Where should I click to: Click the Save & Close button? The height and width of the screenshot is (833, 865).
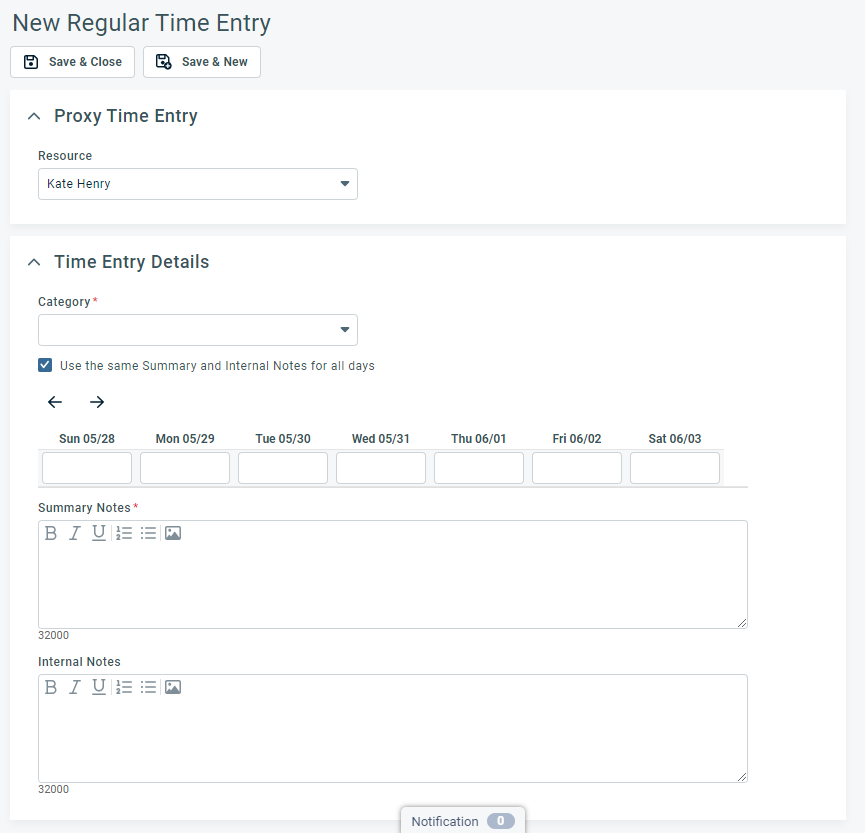point(72,61)
